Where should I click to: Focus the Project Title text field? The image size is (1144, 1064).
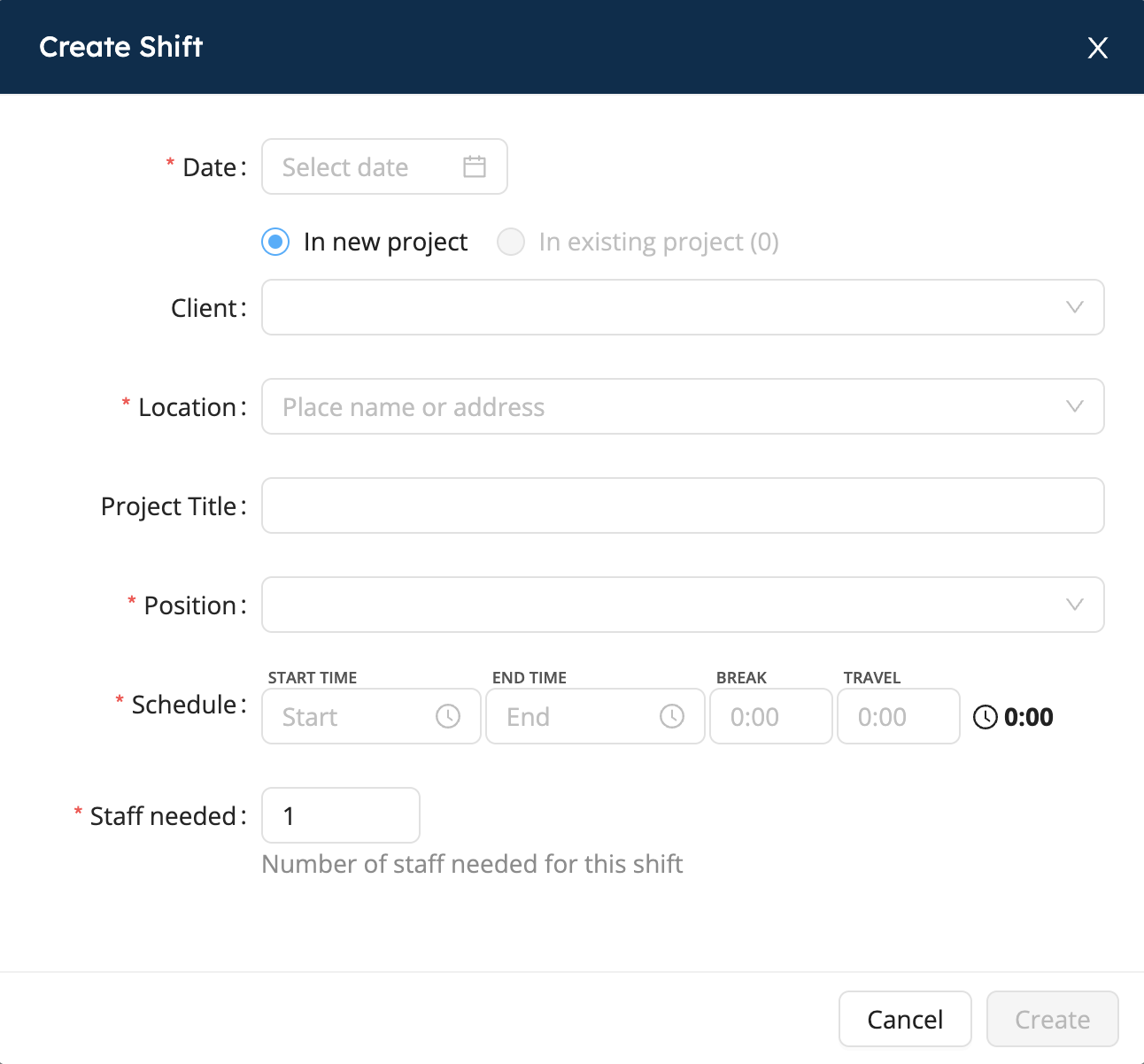click(683, 505)
